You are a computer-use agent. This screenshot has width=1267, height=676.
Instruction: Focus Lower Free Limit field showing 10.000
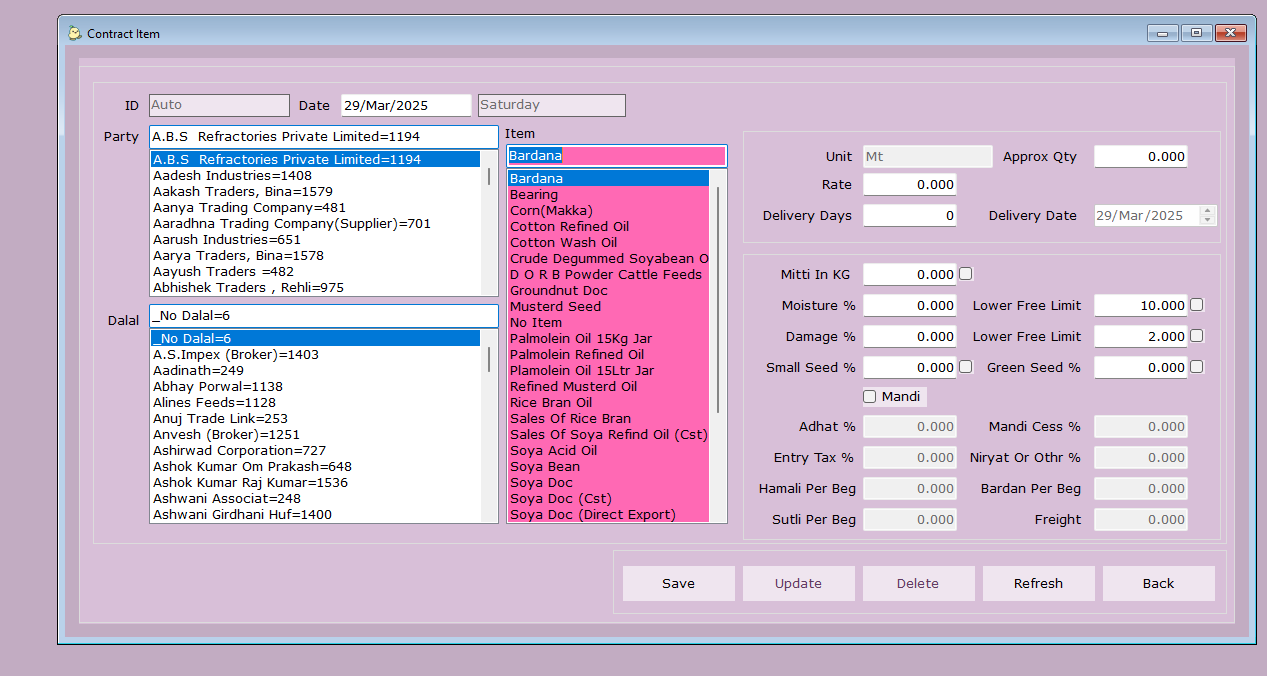click(x=1141, y=305)
